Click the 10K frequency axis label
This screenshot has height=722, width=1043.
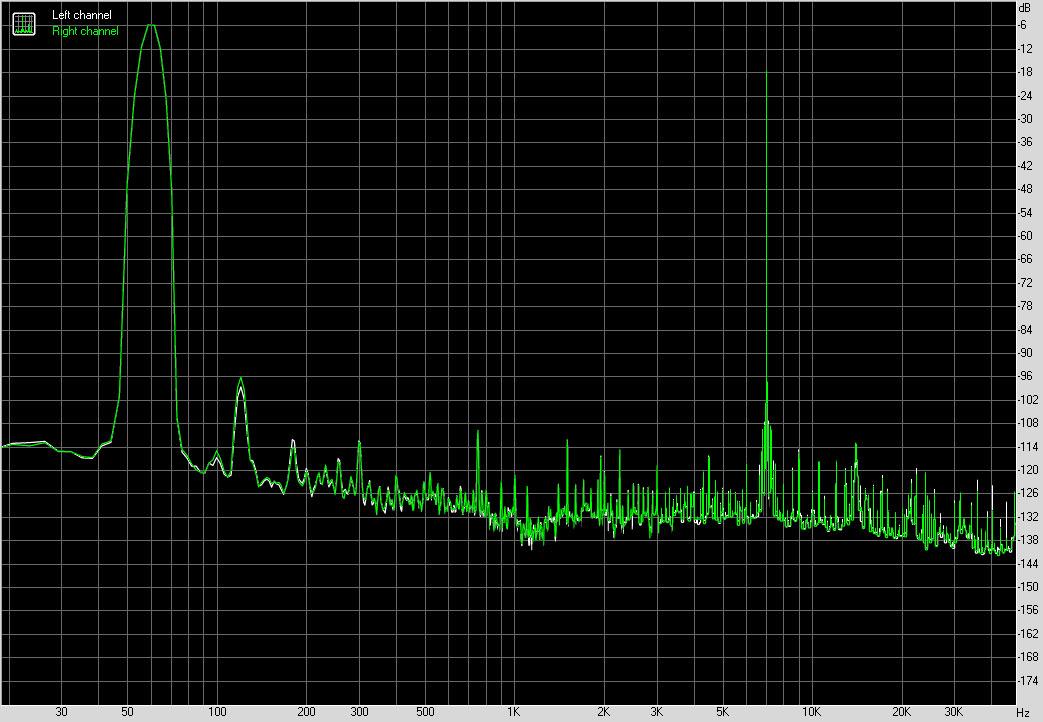tap(811, 713)
